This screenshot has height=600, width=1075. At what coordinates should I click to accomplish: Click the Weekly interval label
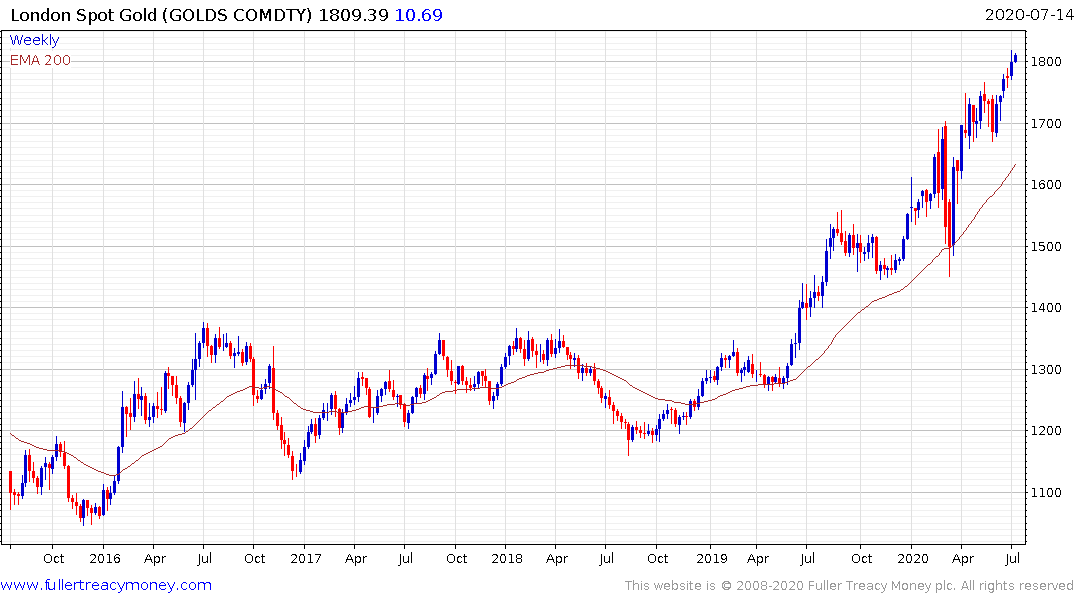pos(34,40)
